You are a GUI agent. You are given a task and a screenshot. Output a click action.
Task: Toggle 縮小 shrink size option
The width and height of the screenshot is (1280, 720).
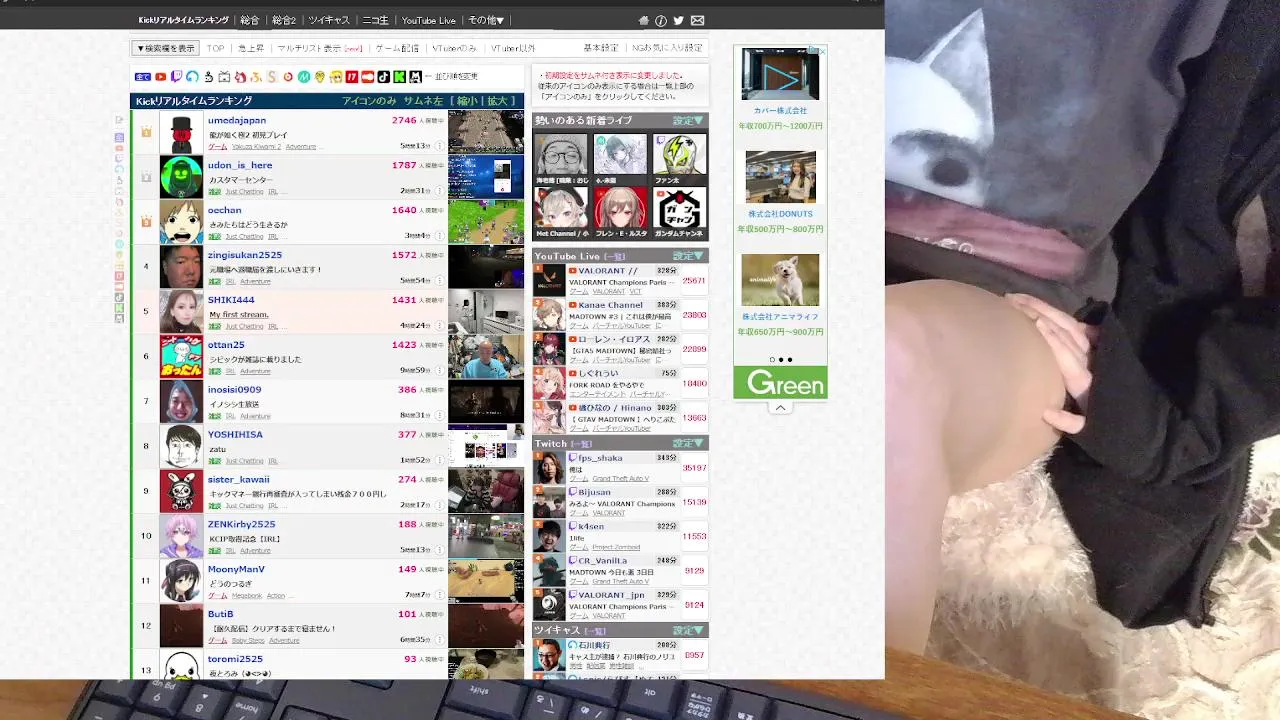click(x=468, y=101)
